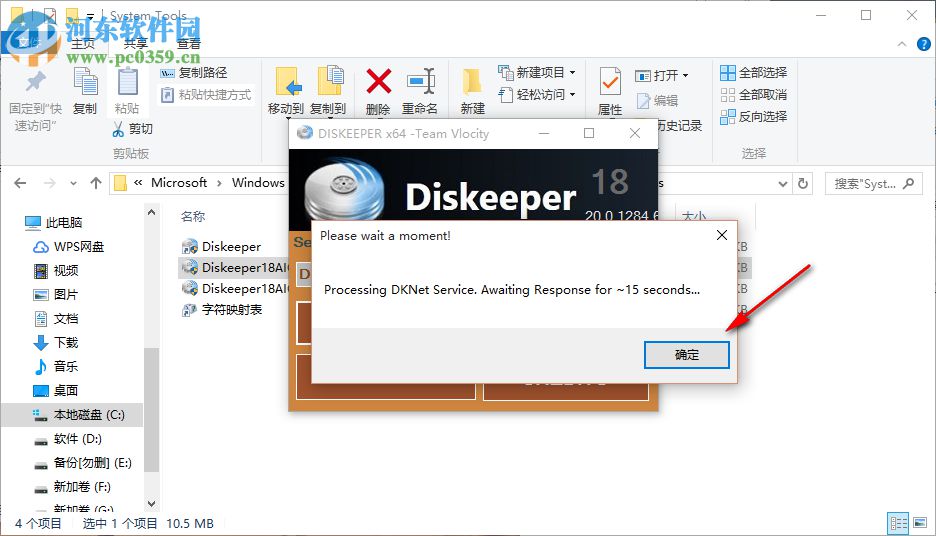Go forward with the right arrow

pyautogui.click(x=50, y=183)
